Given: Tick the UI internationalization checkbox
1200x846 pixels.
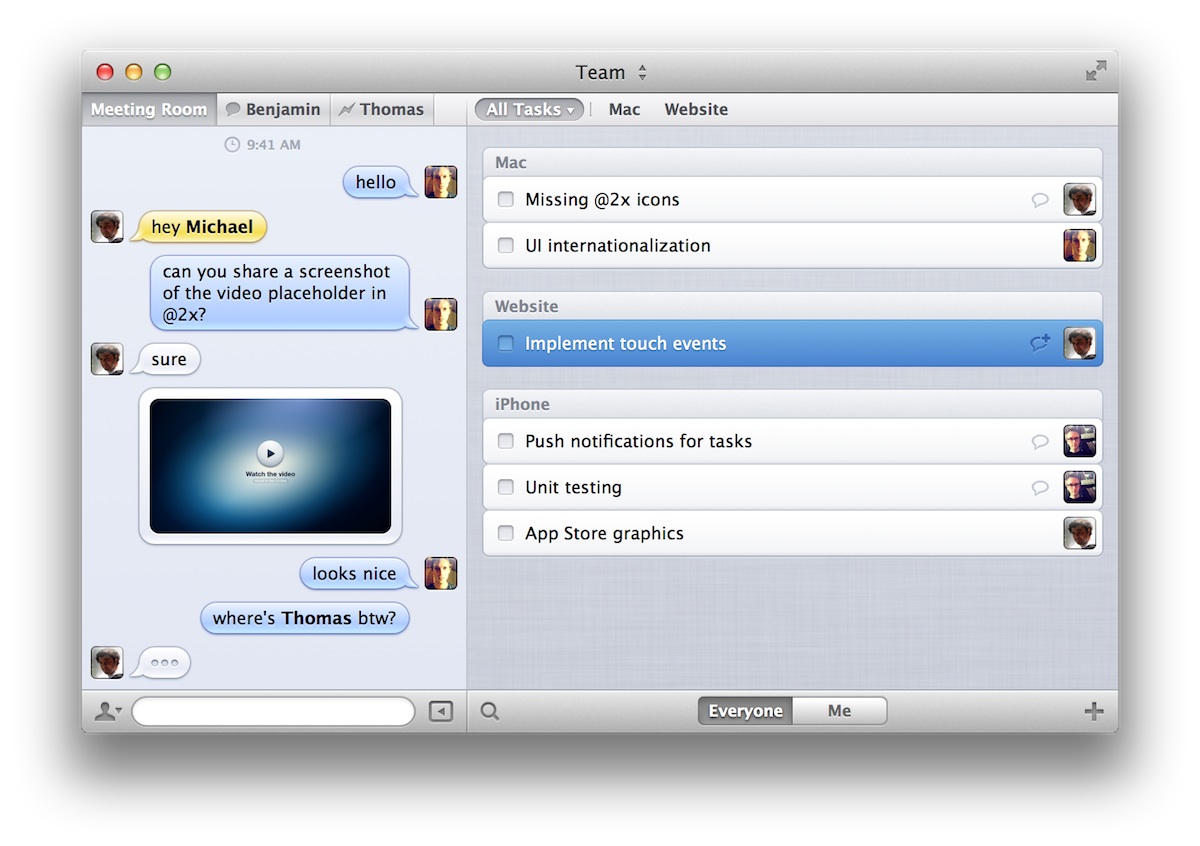Looking at the screenshot, I should tap(506, 246).
